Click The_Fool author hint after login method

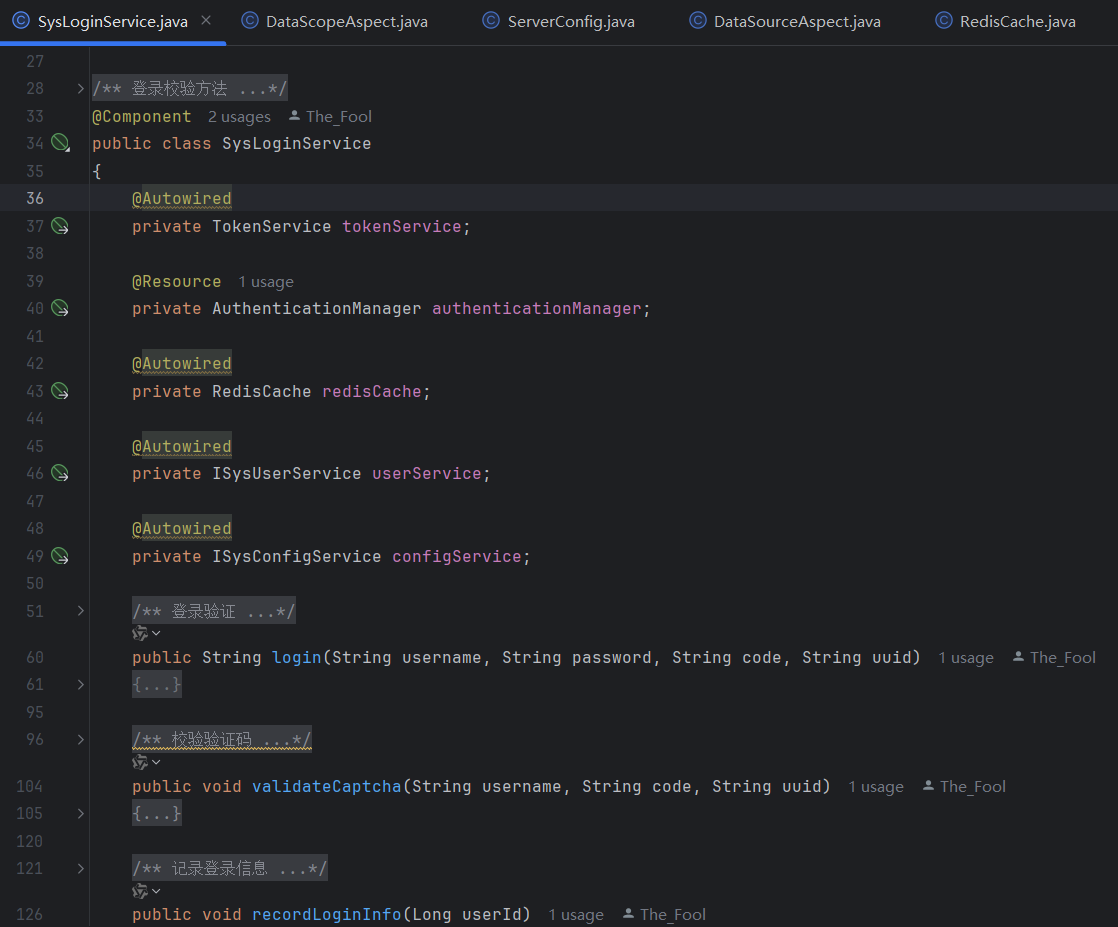[x=1055, y=658]
